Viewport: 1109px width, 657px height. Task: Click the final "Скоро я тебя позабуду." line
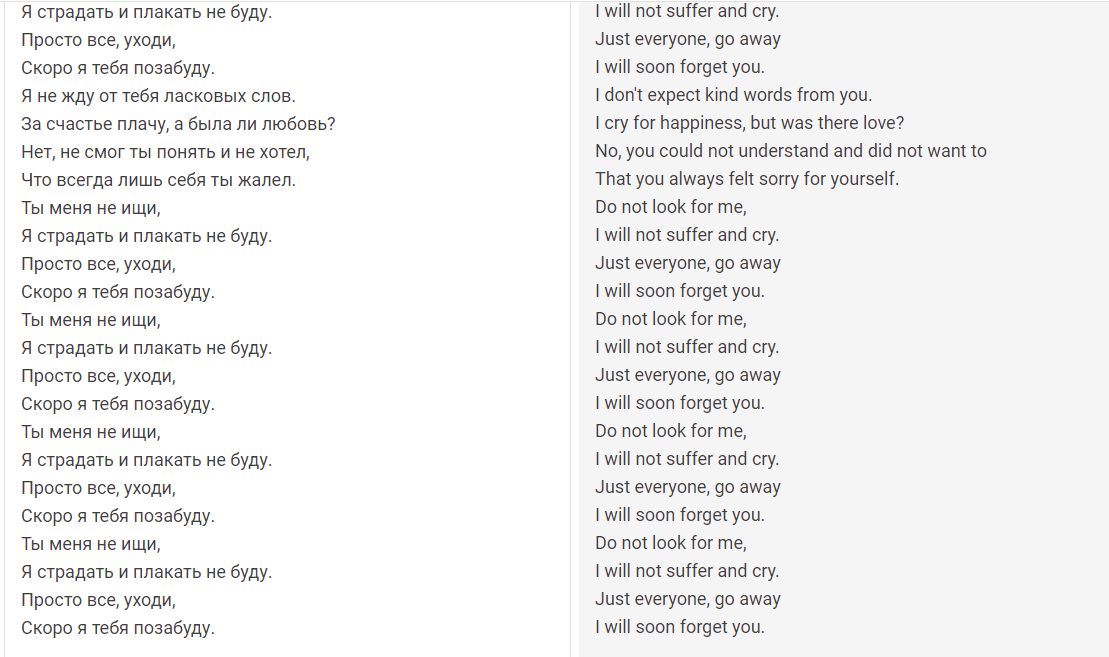point(118,628)
